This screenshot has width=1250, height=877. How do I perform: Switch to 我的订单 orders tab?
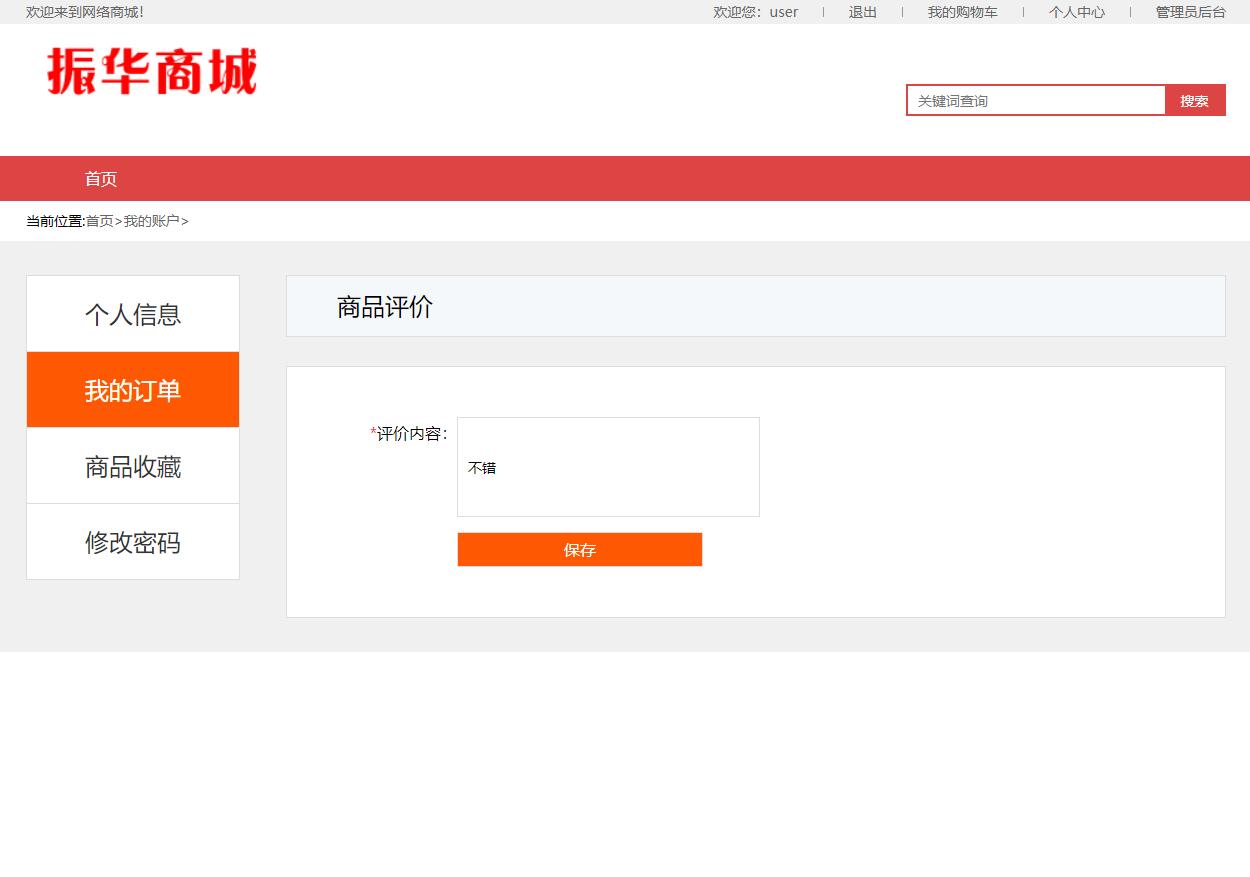click(132, 390)
